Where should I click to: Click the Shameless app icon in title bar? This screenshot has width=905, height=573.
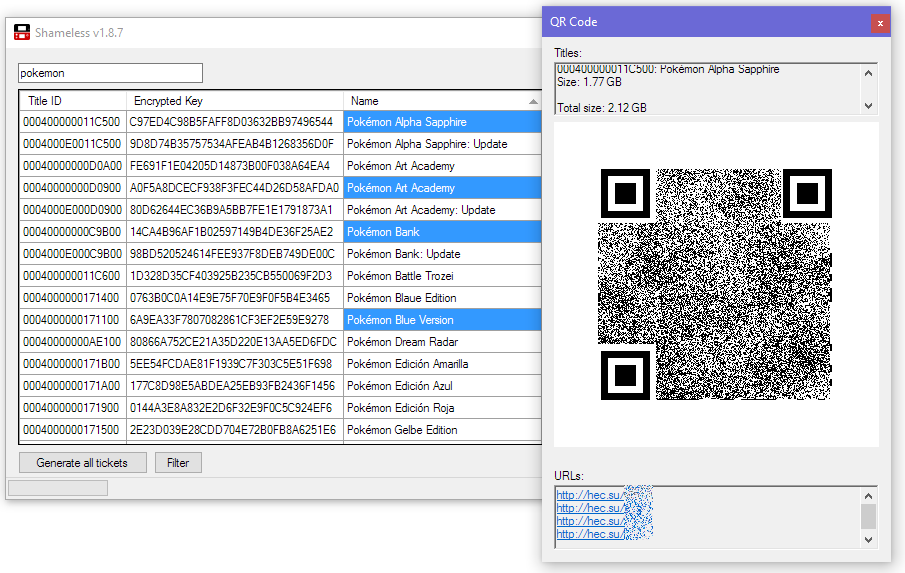[x=22, y=32]
